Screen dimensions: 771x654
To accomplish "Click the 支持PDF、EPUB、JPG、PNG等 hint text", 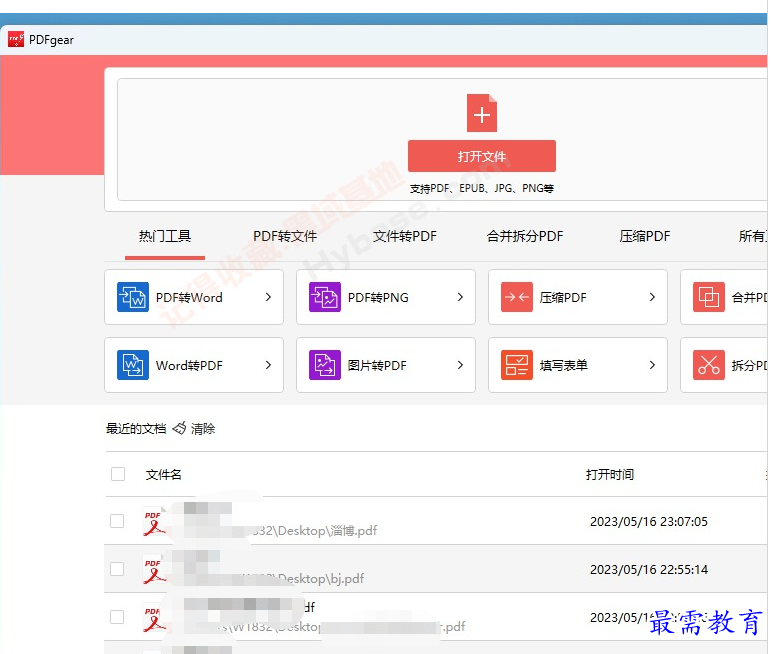I will (482, 188).
